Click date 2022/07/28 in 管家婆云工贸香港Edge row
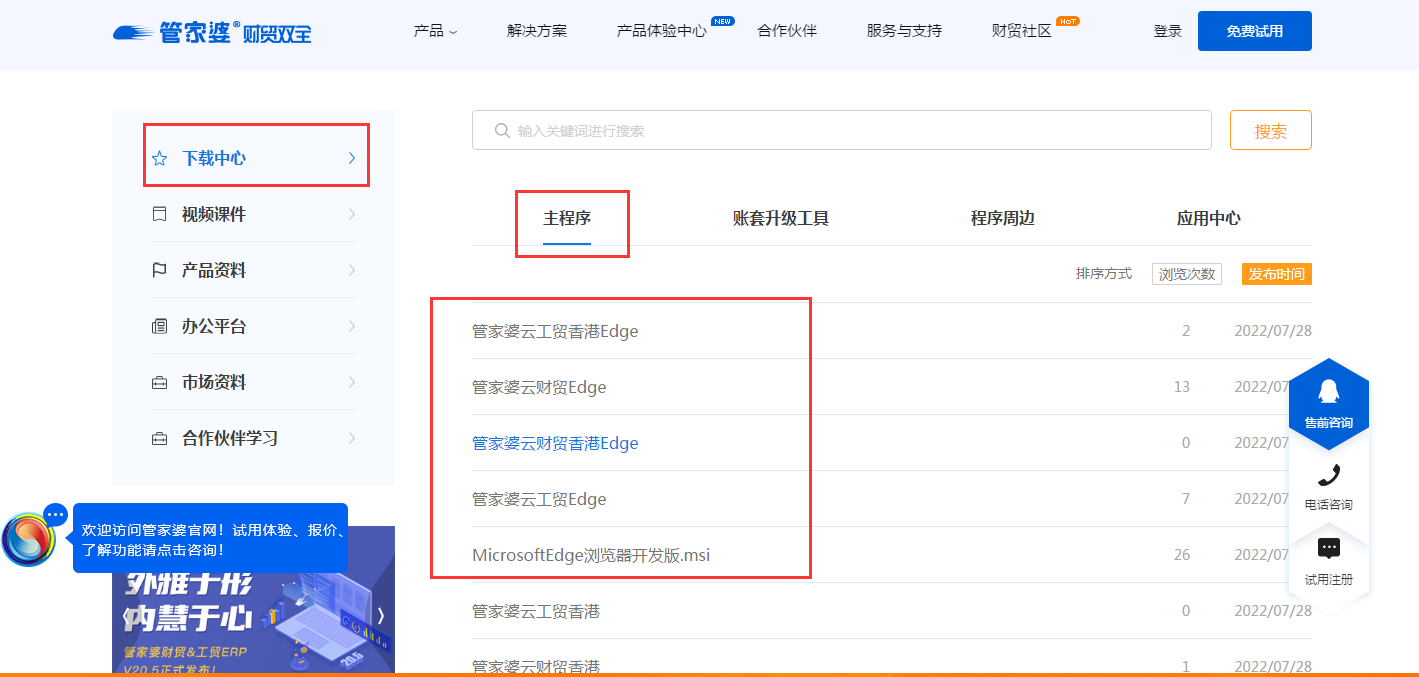 (x=1273, y=331)
